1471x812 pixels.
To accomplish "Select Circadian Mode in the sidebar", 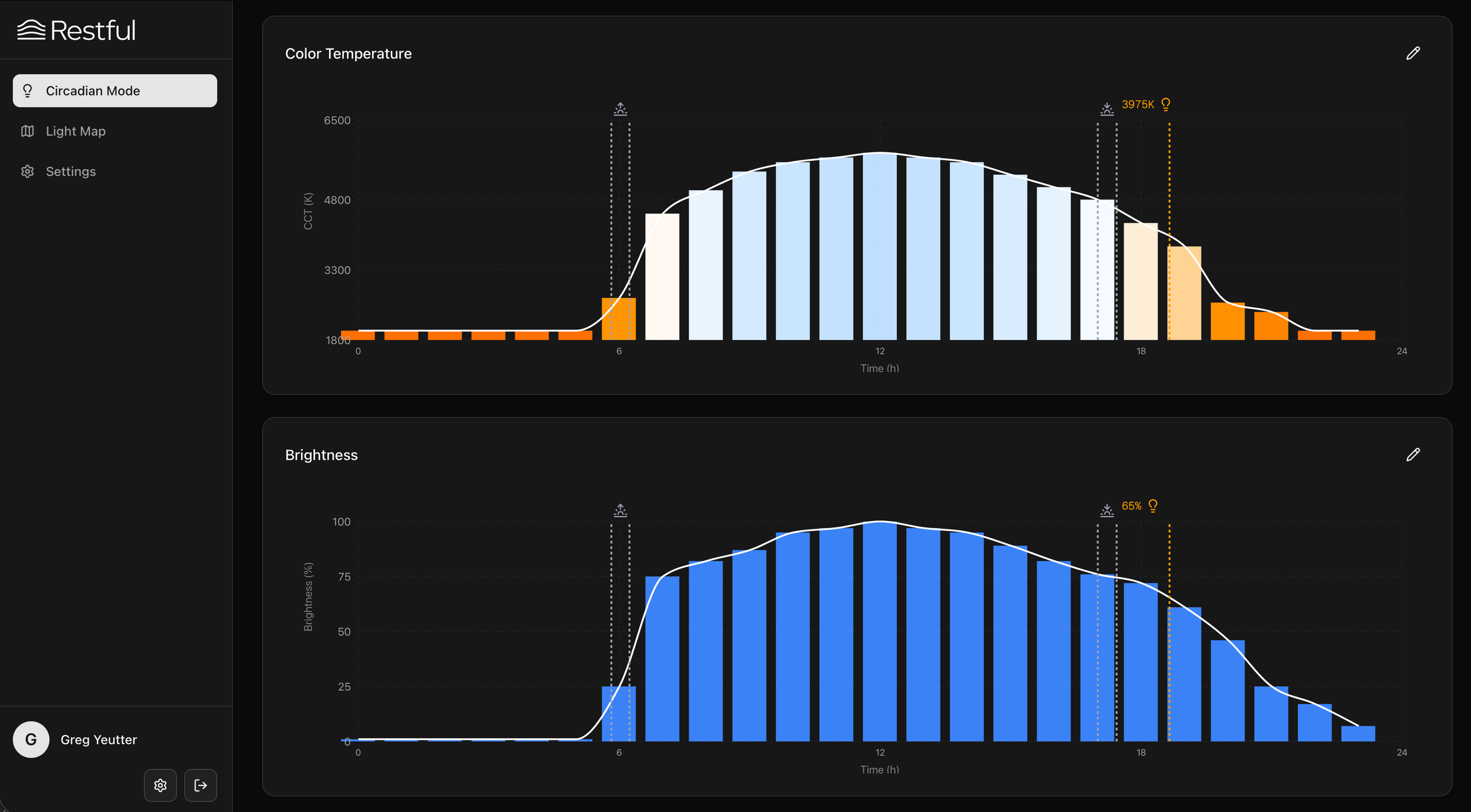I will pyautogui.click(x=115, y=91).
